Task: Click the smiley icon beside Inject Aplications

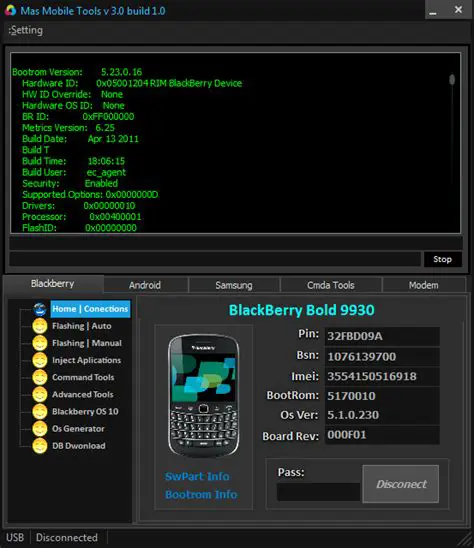Action: click(40, 360)
